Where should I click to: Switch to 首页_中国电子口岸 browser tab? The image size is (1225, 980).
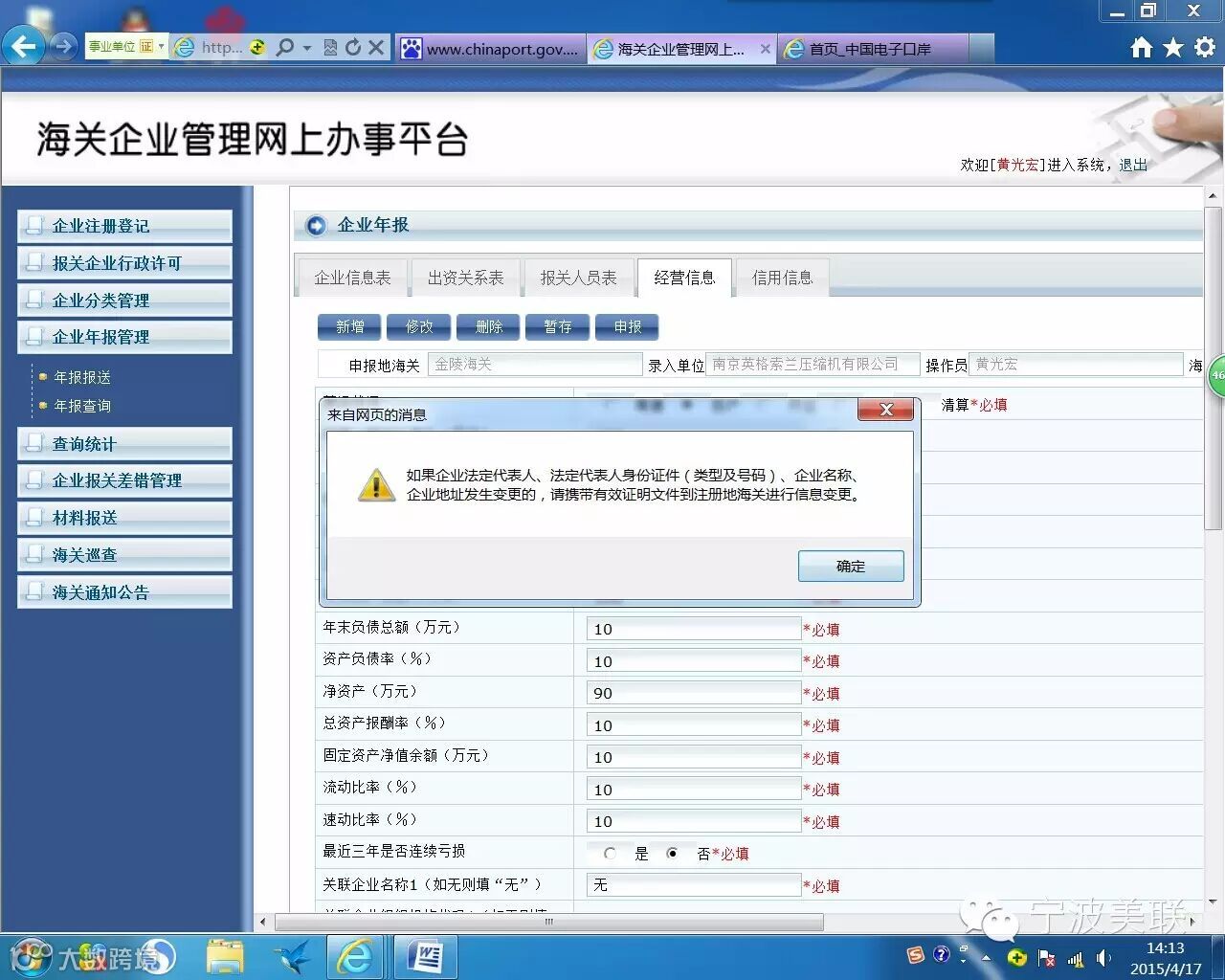[x=874, y=49]
